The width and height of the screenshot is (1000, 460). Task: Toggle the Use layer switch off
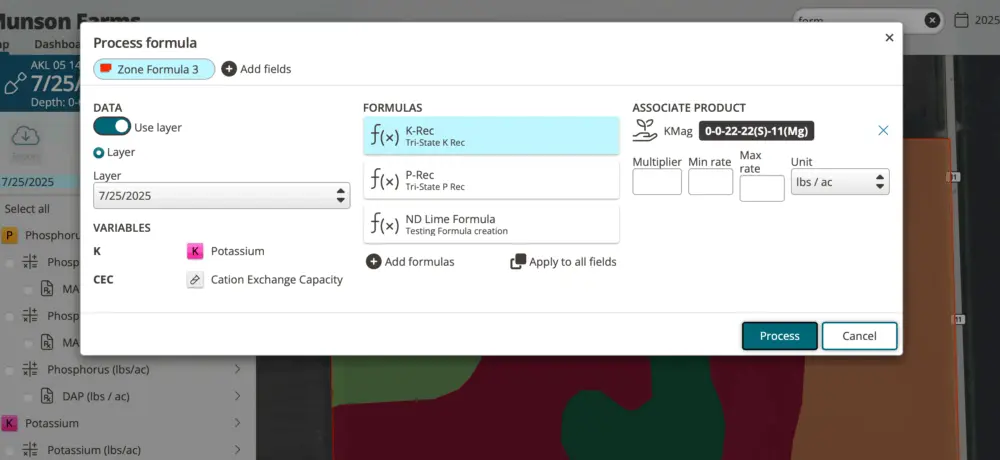point(112,127)
